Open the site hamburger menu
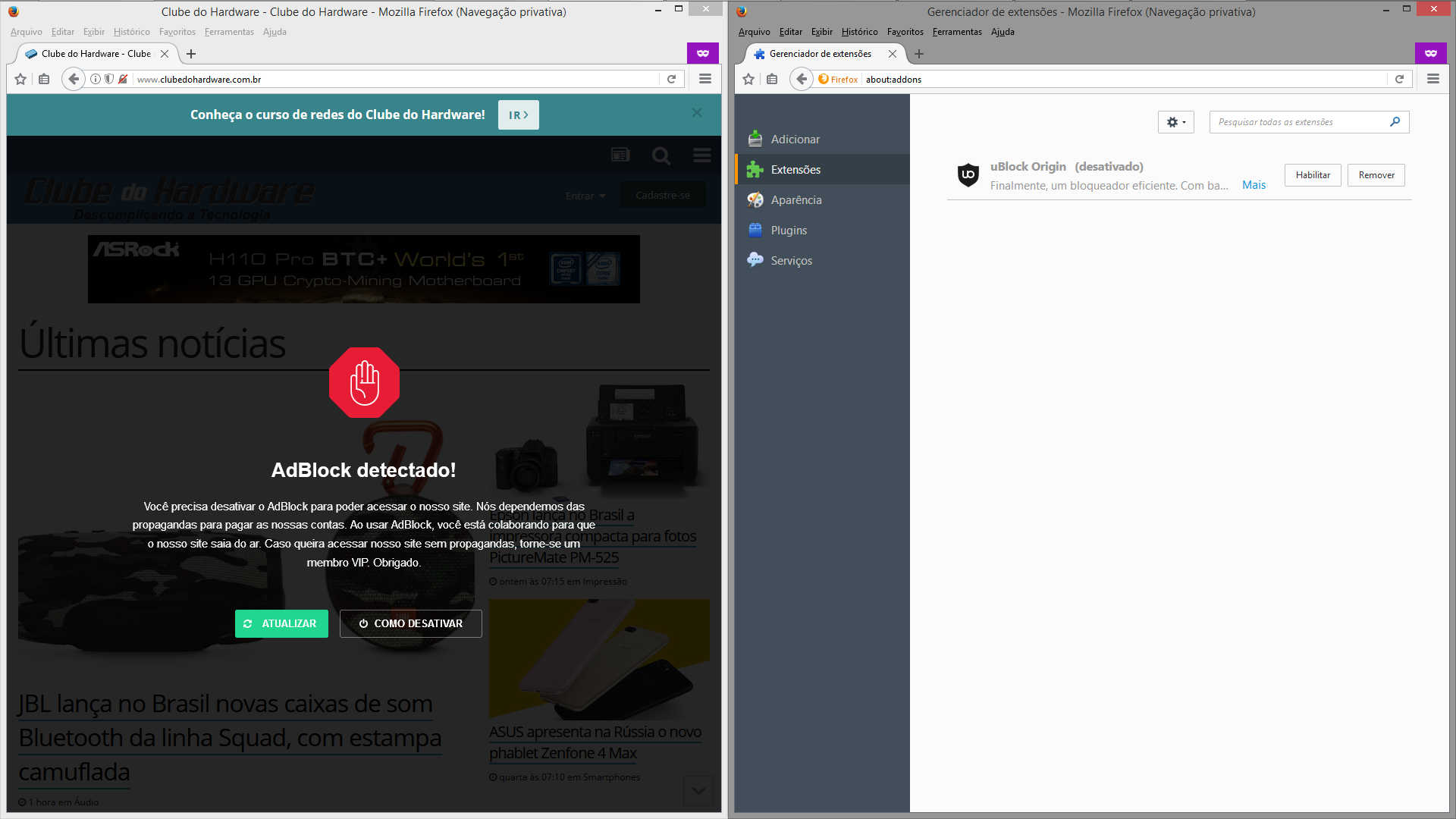This screenshot has width=1456, height=819. pos(702,155)
